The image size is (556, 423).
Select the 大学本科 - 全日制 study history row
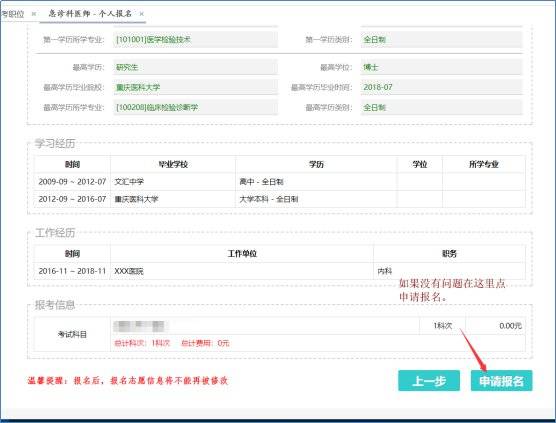[x=280, y=199]
